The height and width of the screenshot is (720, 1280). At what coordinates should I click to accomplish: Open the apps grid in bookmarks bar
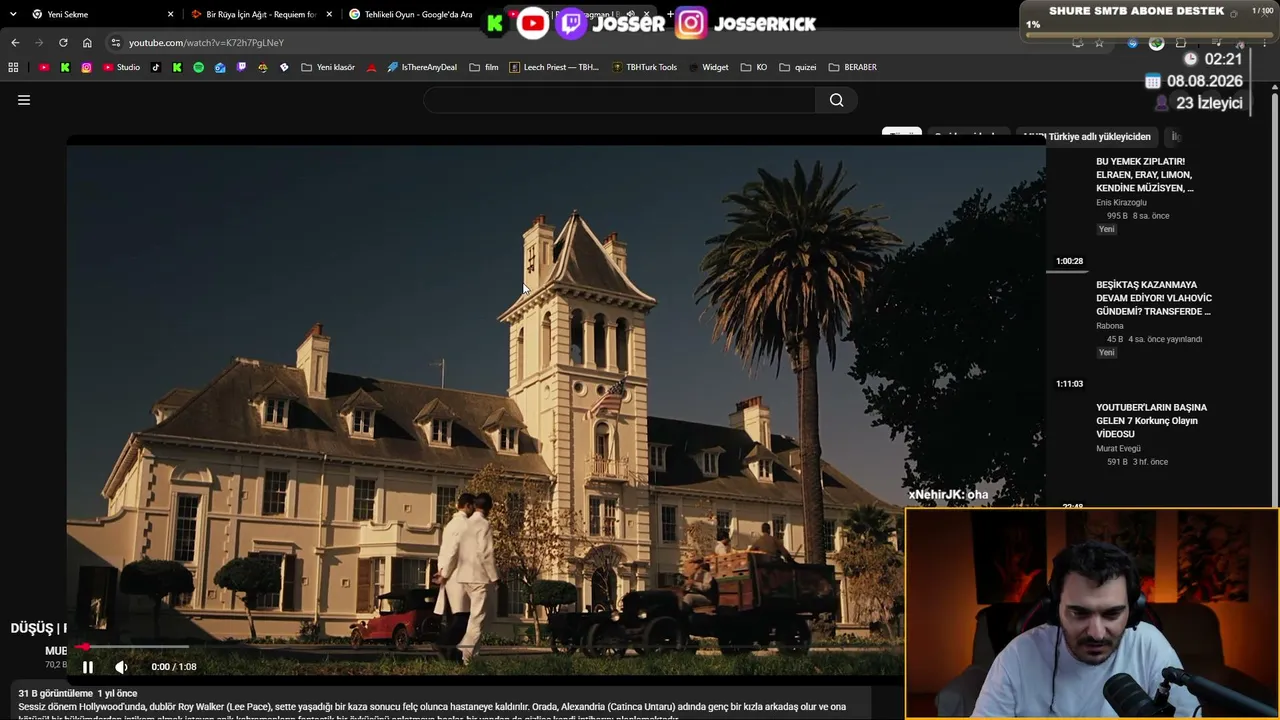(x=13, y=67)
